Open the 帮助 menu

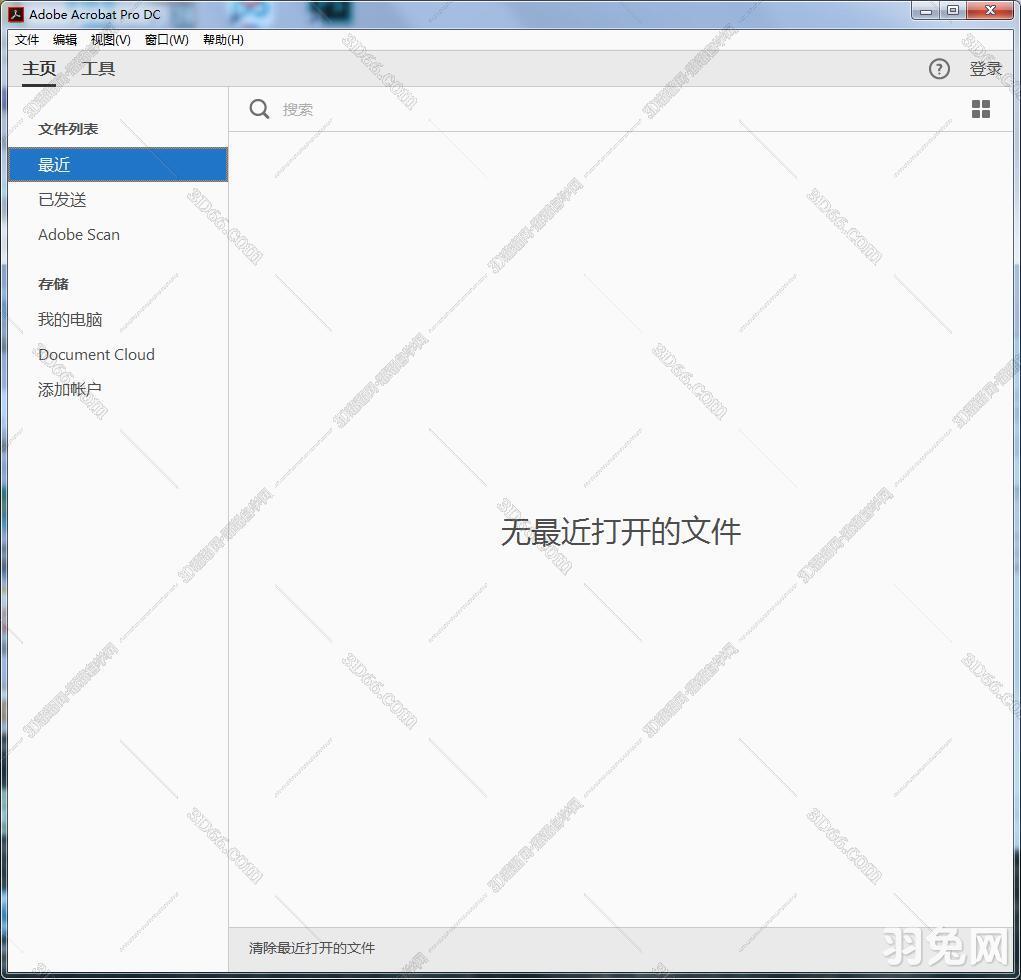click(223, 40)
